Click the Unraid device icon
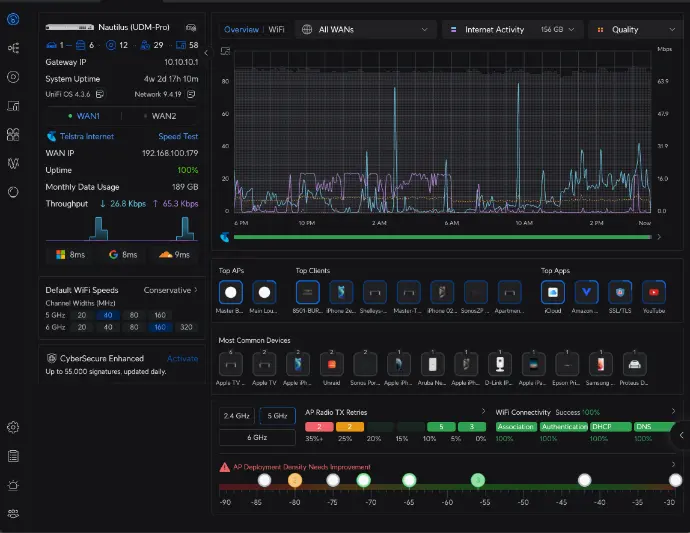690x533 pixels. [330, 365]
